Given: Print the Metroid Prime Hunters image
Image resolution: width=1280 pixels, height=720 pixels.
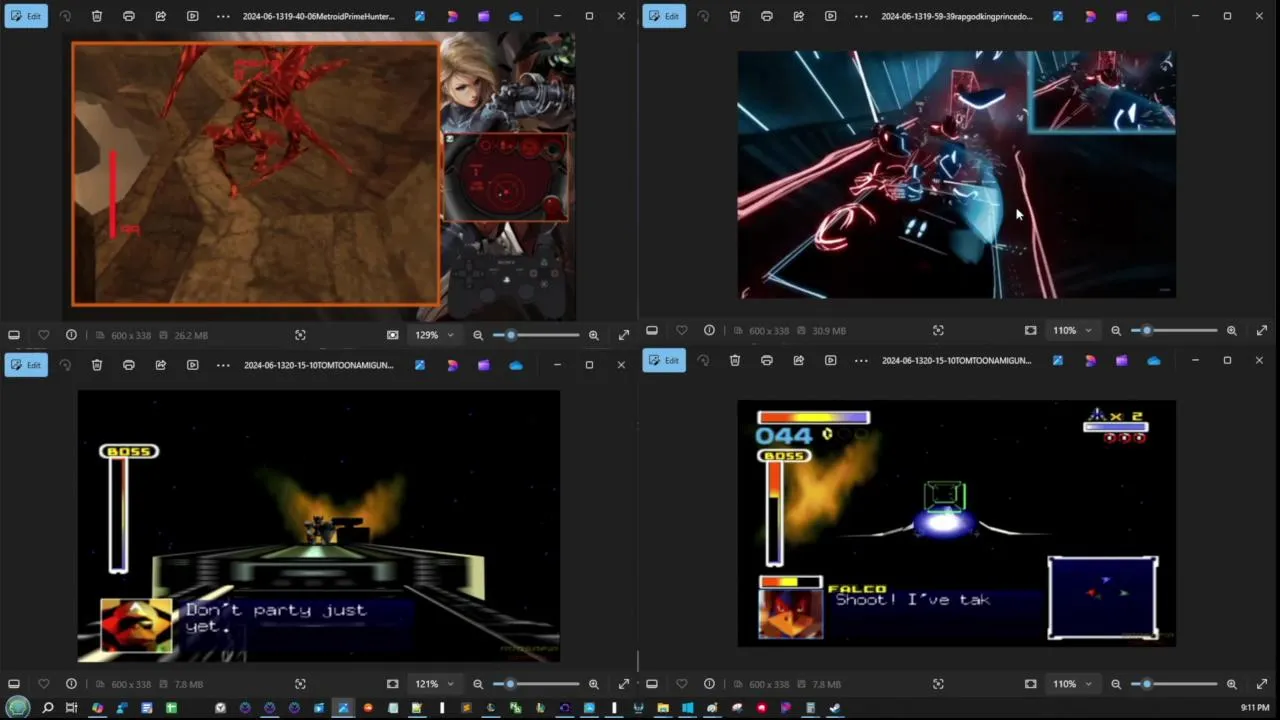Looking at the screenshot, I should (x=129, y=16).
